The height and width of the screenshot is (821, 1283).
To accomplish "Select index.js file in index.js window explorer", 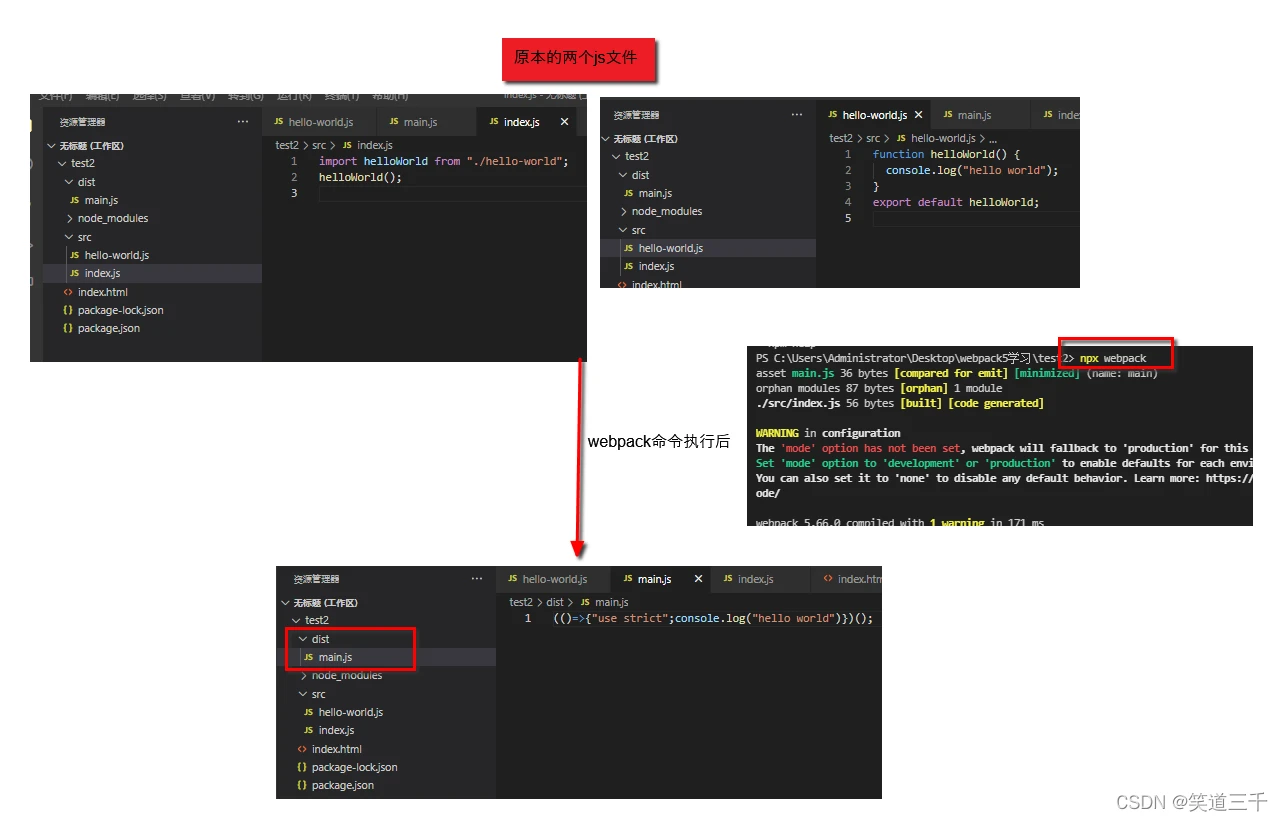I will 102,273.
